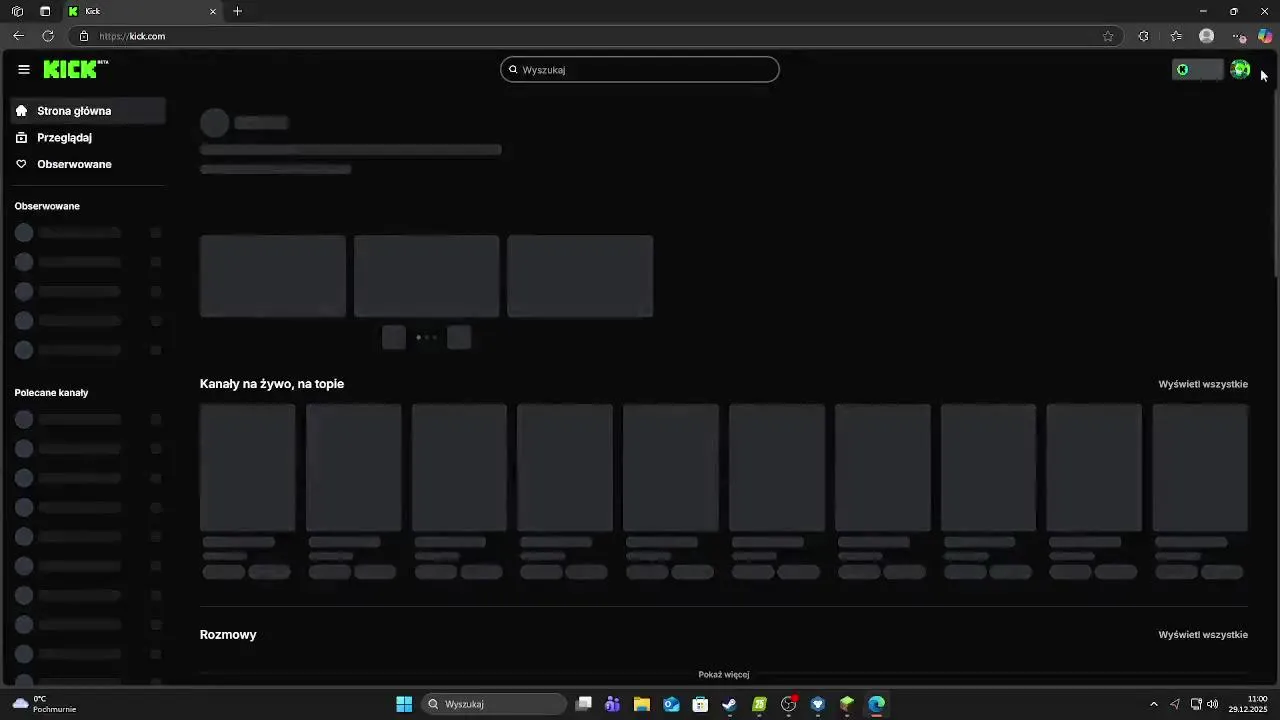This screenshot has width=1280, height=720.
Task: Open the Windows Start menu
Action: click(x=404, y=704)
